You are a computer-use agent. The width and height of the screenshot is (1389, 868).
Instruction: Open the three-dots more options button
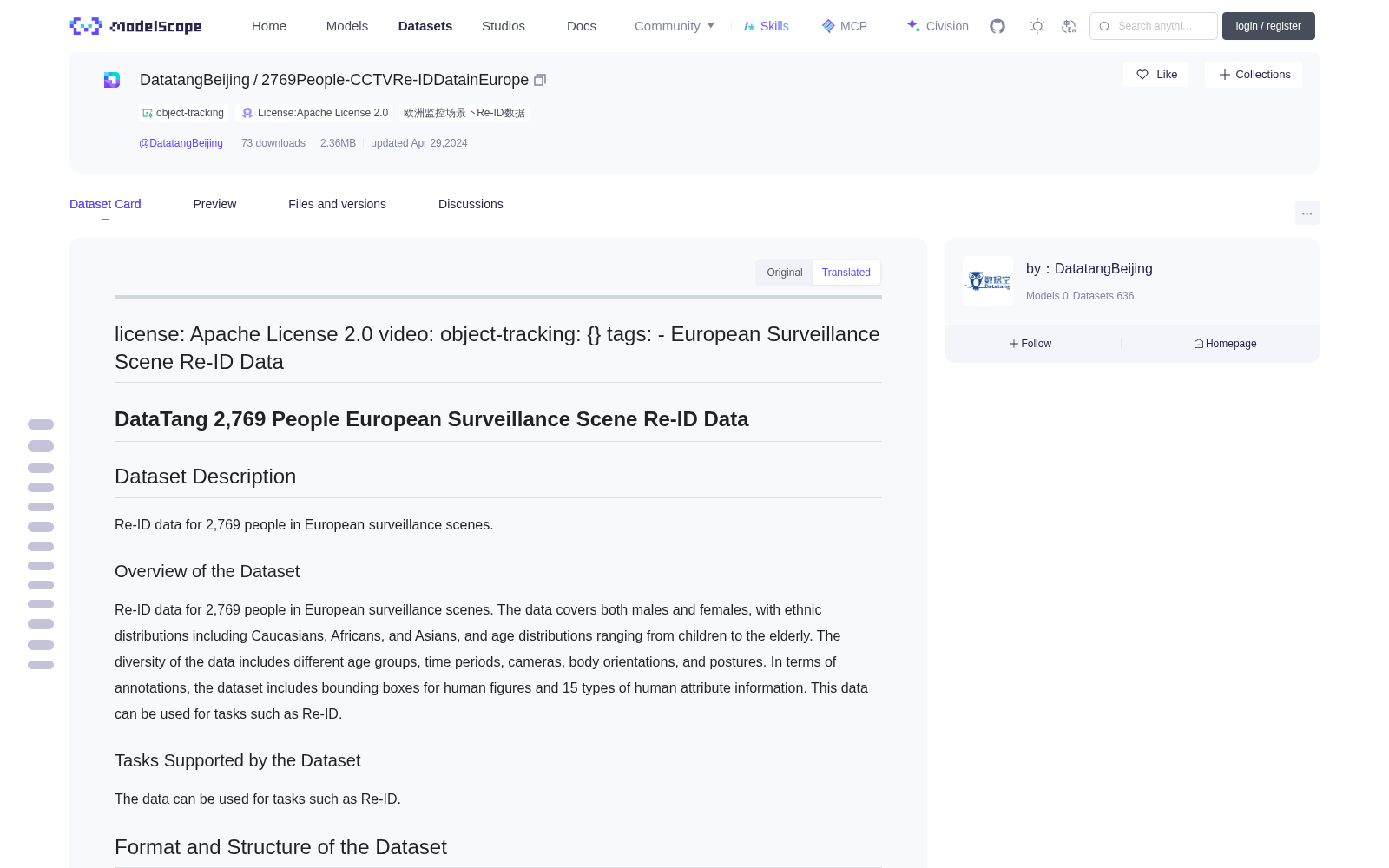[x=1307, y=213]
